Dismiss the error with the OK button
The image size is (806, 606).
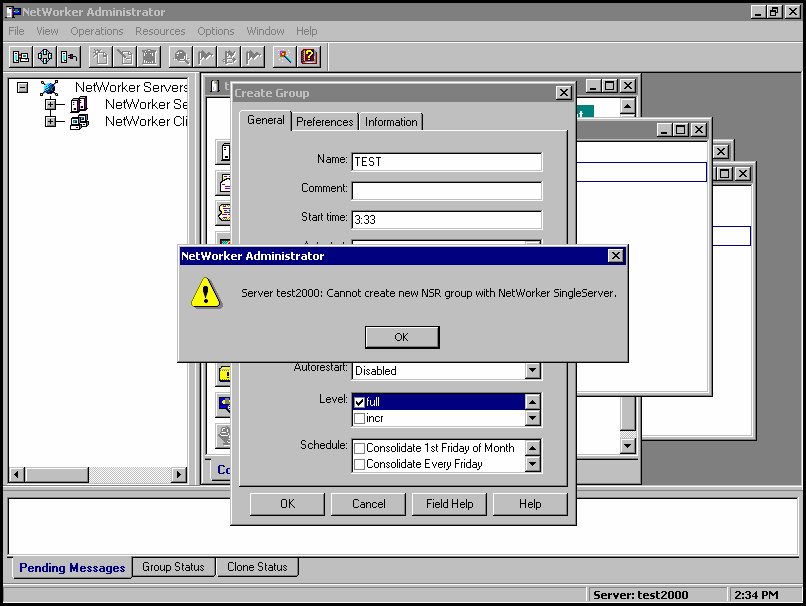(401, 337)
